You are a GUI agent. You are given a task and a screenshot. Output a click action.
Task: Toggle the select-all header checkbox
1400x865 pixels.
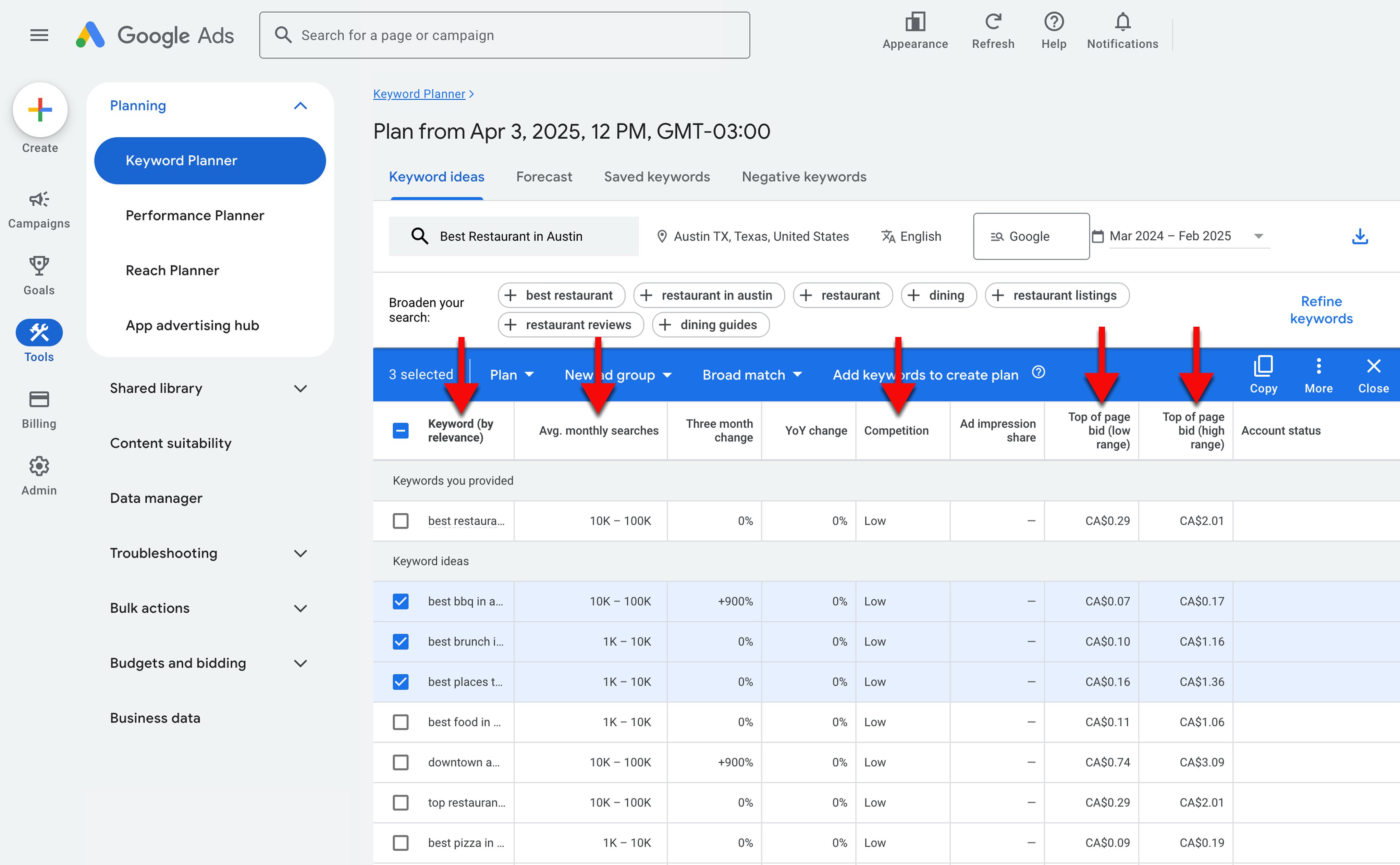[x=401, y=430]
